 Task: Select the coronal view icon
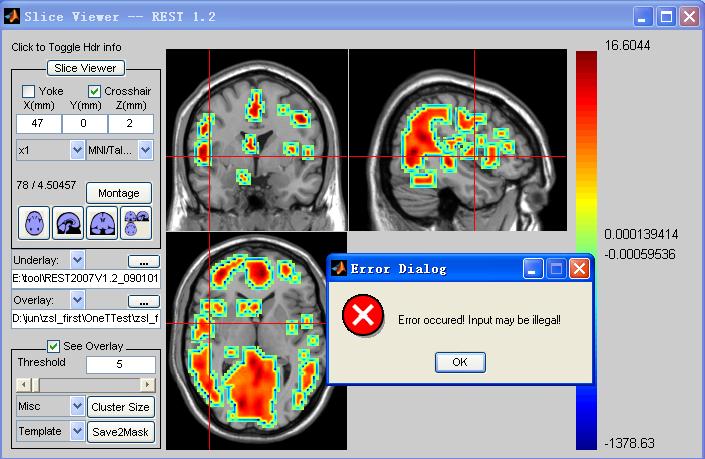tap(102, 223)
